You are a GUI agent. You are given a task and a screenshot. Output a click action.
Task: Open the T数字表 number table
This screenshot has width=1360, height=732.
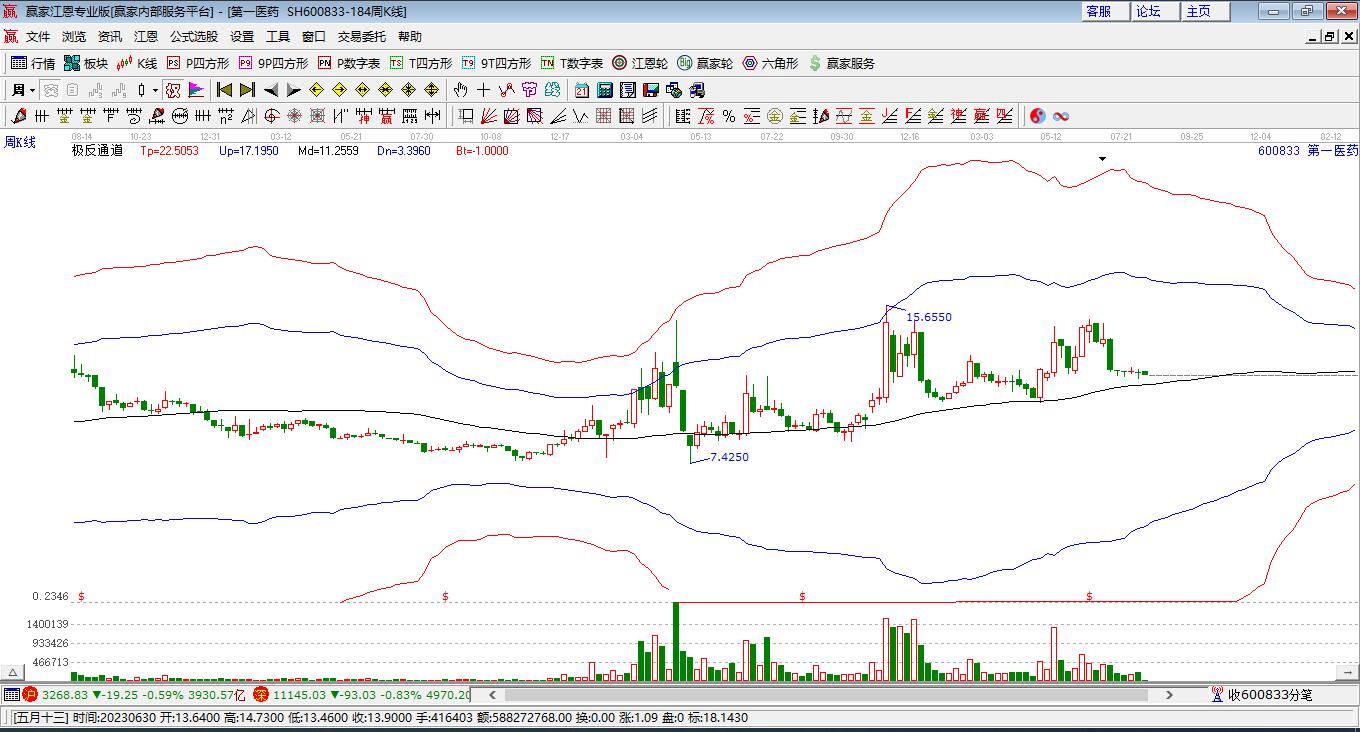tap(572, 63)
